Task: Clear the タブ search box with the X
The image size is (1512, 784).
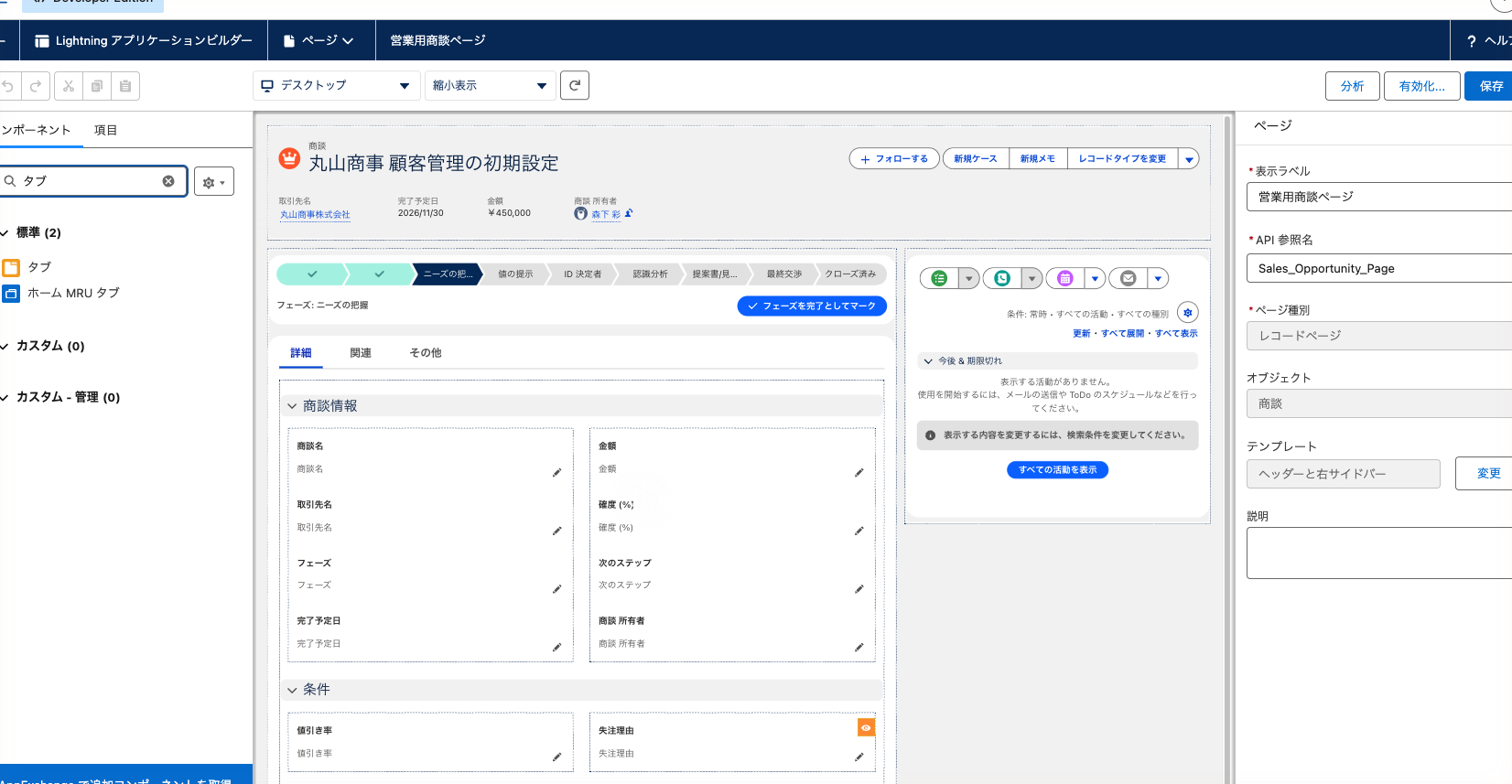Action: 168,181
